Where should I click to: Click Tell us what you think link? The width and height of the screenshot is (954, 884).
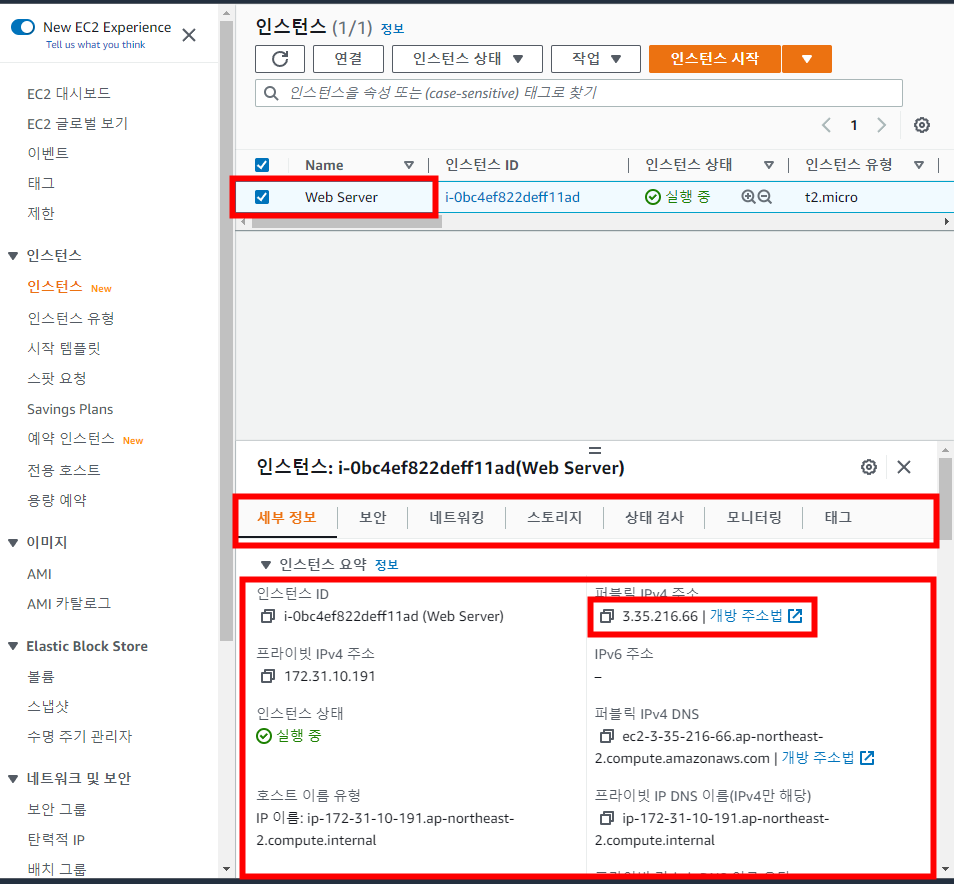96,44
